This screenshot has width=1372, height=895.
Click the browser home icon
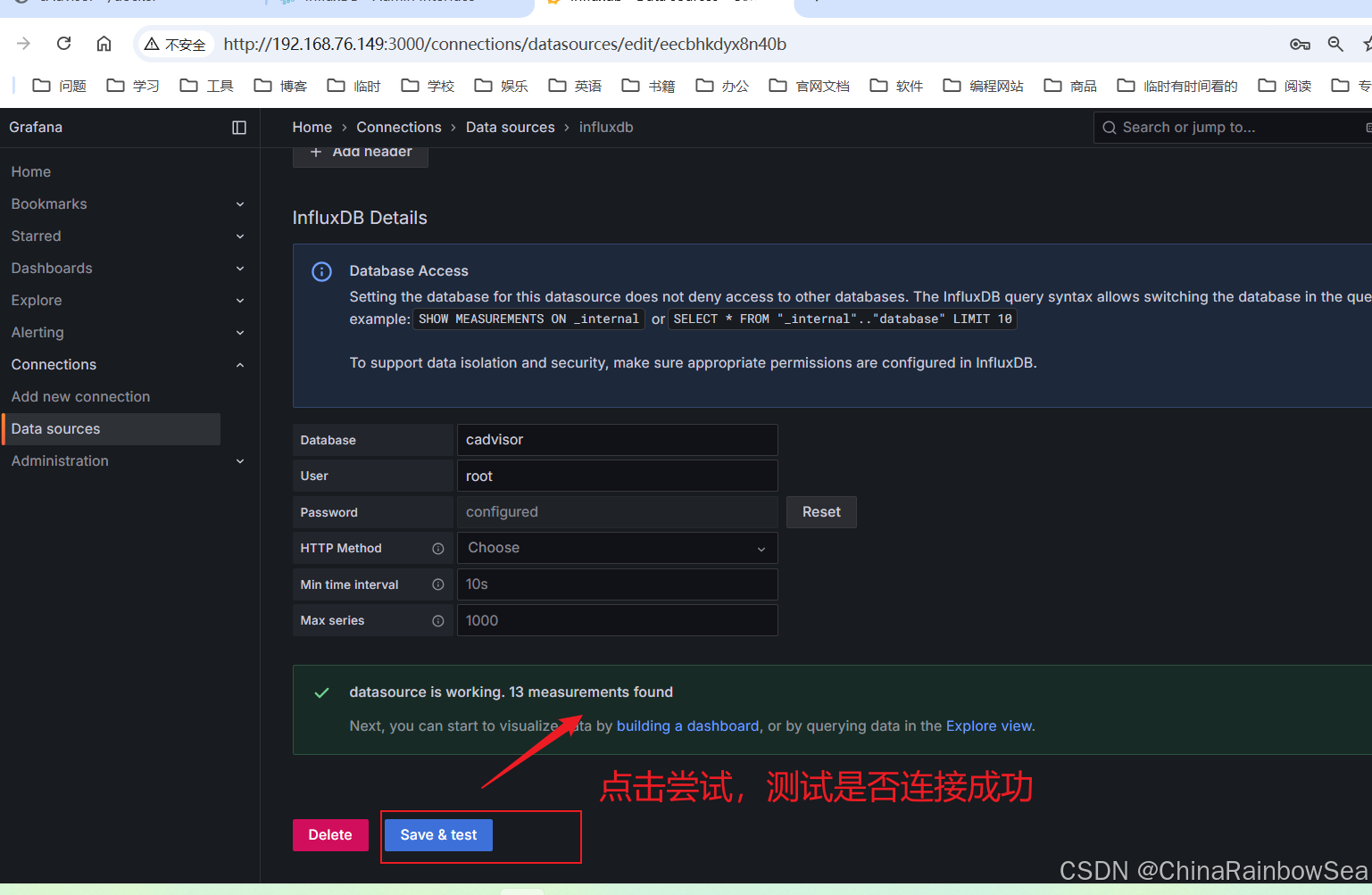click(104, 43)
